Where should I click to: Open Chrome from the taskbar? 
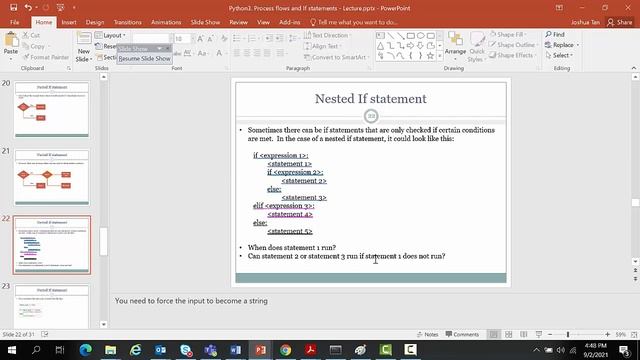[x=285, y=350]
